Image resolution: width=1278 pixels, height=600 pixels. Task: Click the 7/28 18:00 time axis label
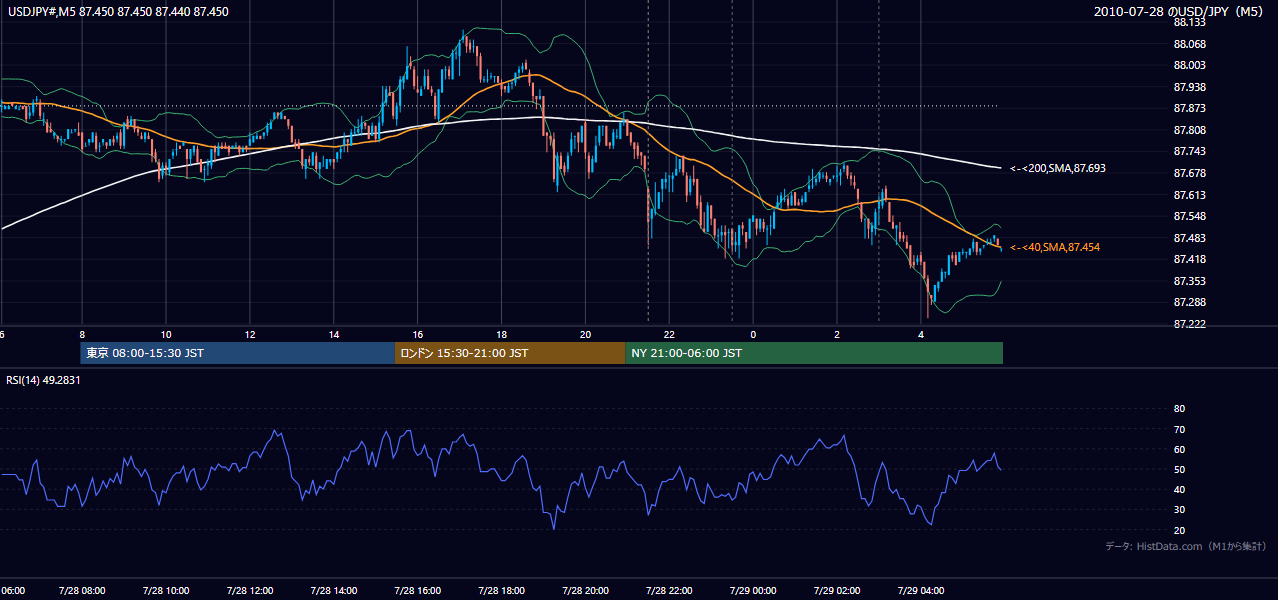(x=502, y=590)
